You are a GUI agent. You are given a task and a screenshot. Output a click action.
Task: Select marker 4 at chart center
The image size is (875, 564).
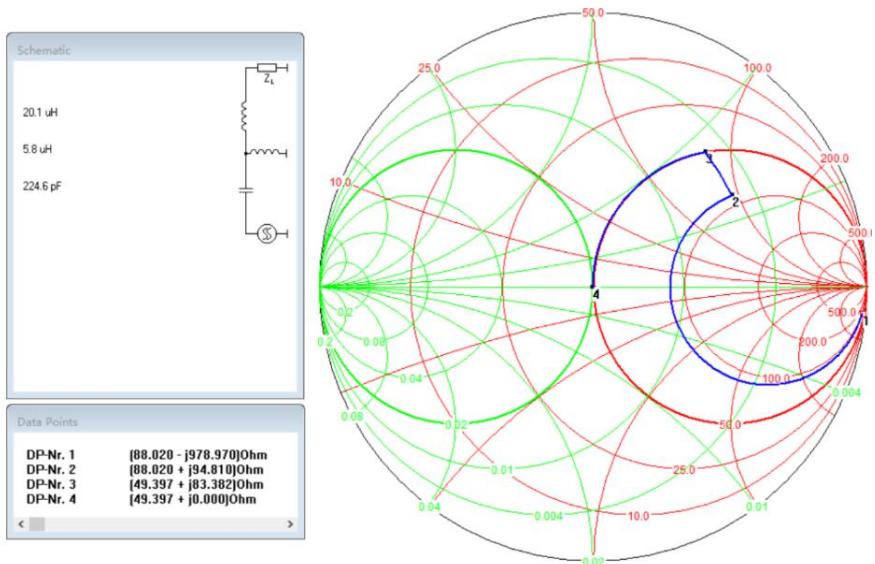point(593,290)
